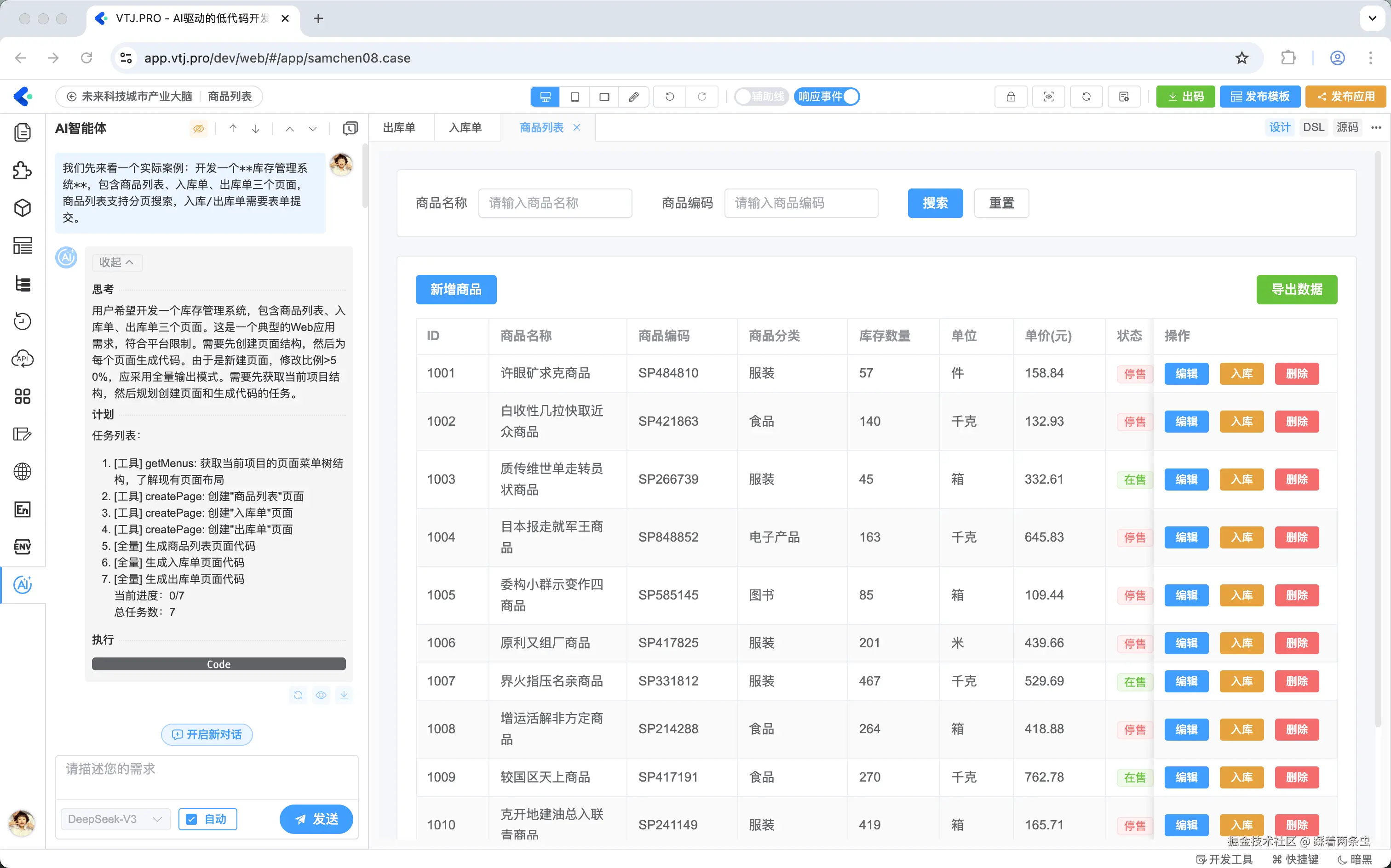Open the more options ellipsis menu
This screenshot has height=868, width=1391.
click(x=1376, y=127)
